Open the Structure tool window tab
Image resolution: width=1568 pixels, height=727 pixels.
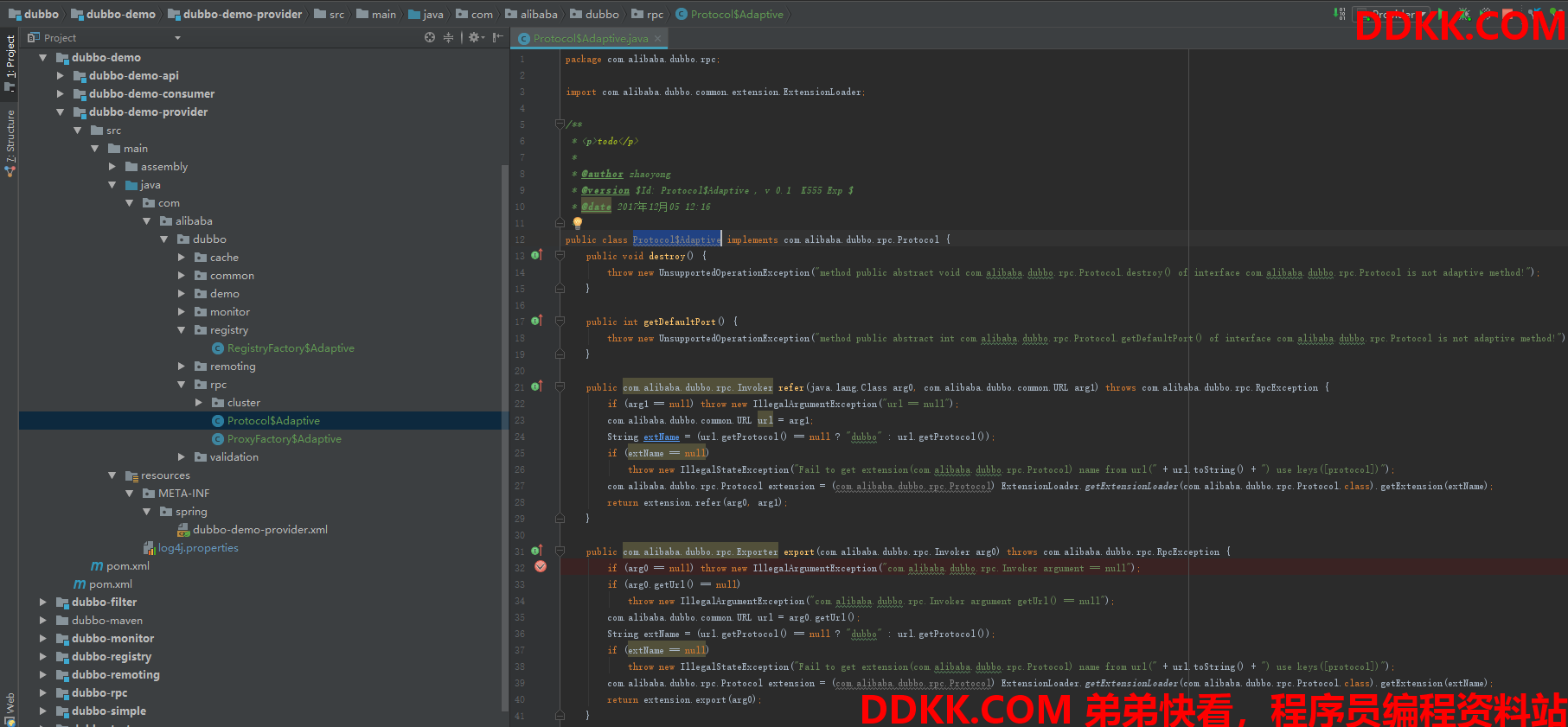10,143
